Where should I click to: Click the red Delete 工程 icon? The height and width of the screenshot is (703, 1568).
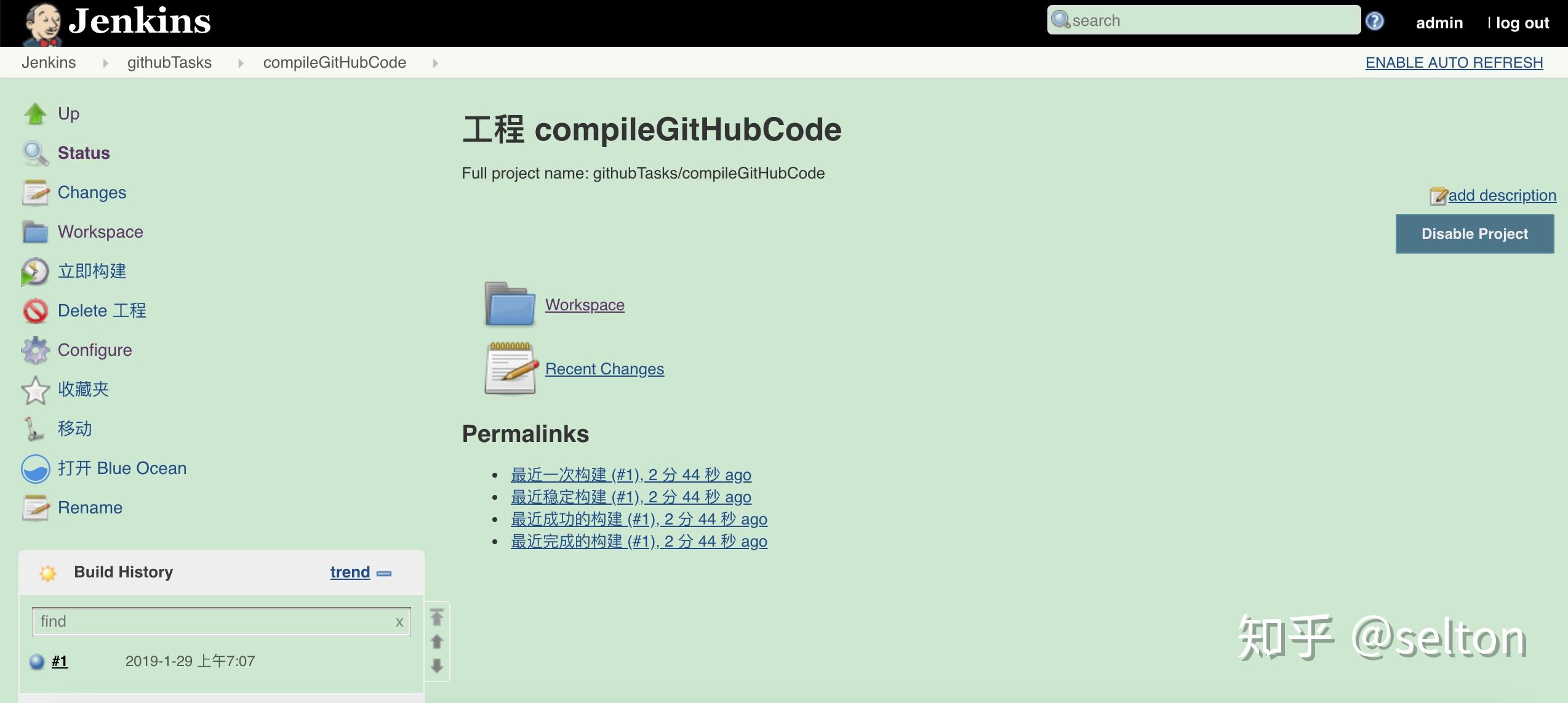pyautogui.click(x=35, y=311)
